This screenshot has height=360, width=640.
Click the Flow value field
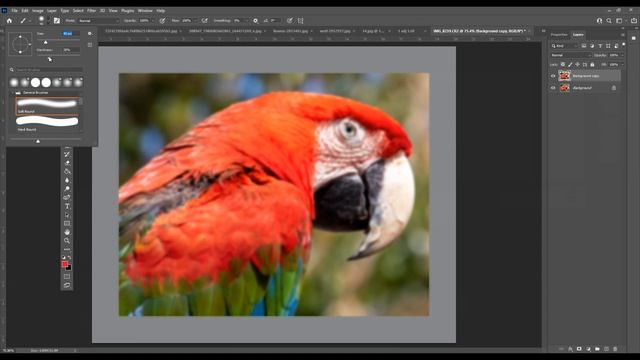click(188, 20)
